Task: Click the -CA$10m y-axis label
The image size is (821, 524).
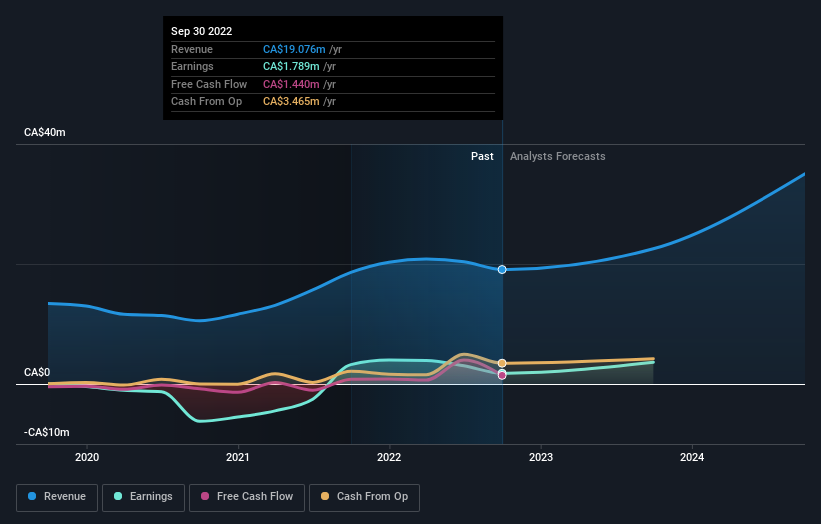Action: coord(47,432)
